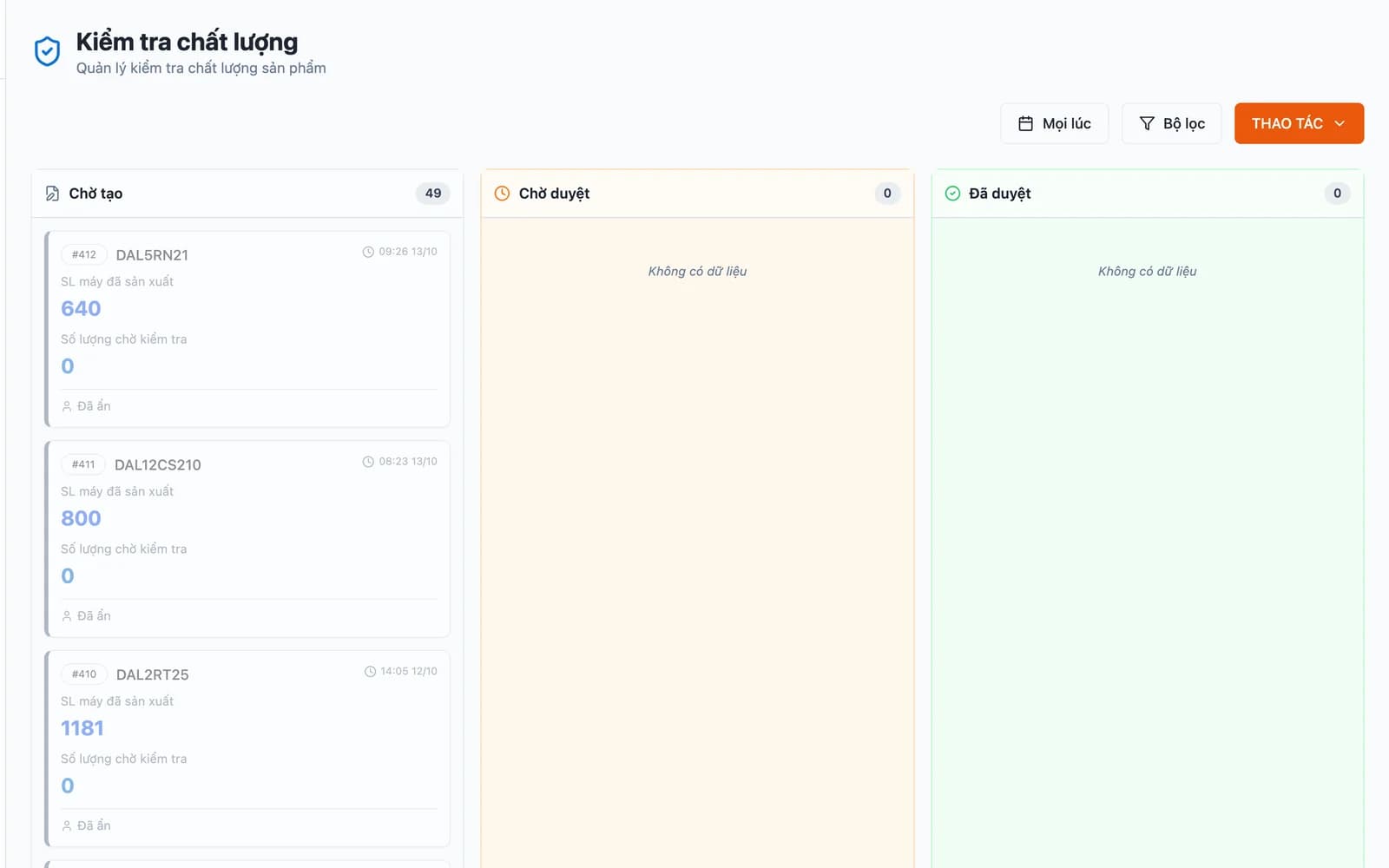The image size is (1389, 868).
Task: Click the produced quantity 640
Action: click(81, 309)
